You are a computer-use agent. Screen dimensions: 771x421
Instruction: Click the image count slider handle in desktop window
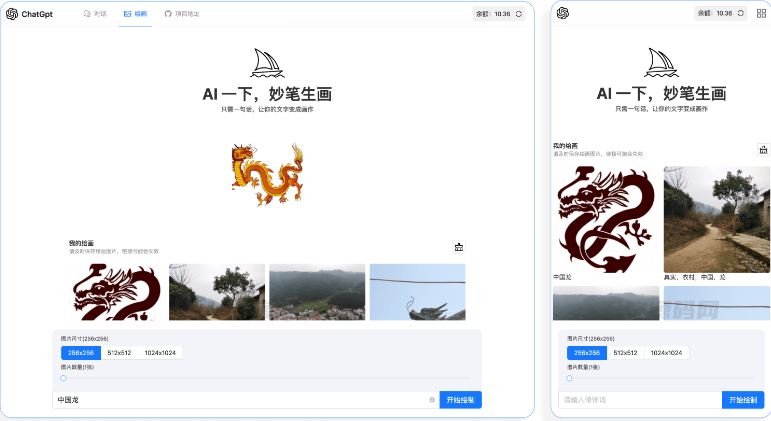(x=63, y=378)
